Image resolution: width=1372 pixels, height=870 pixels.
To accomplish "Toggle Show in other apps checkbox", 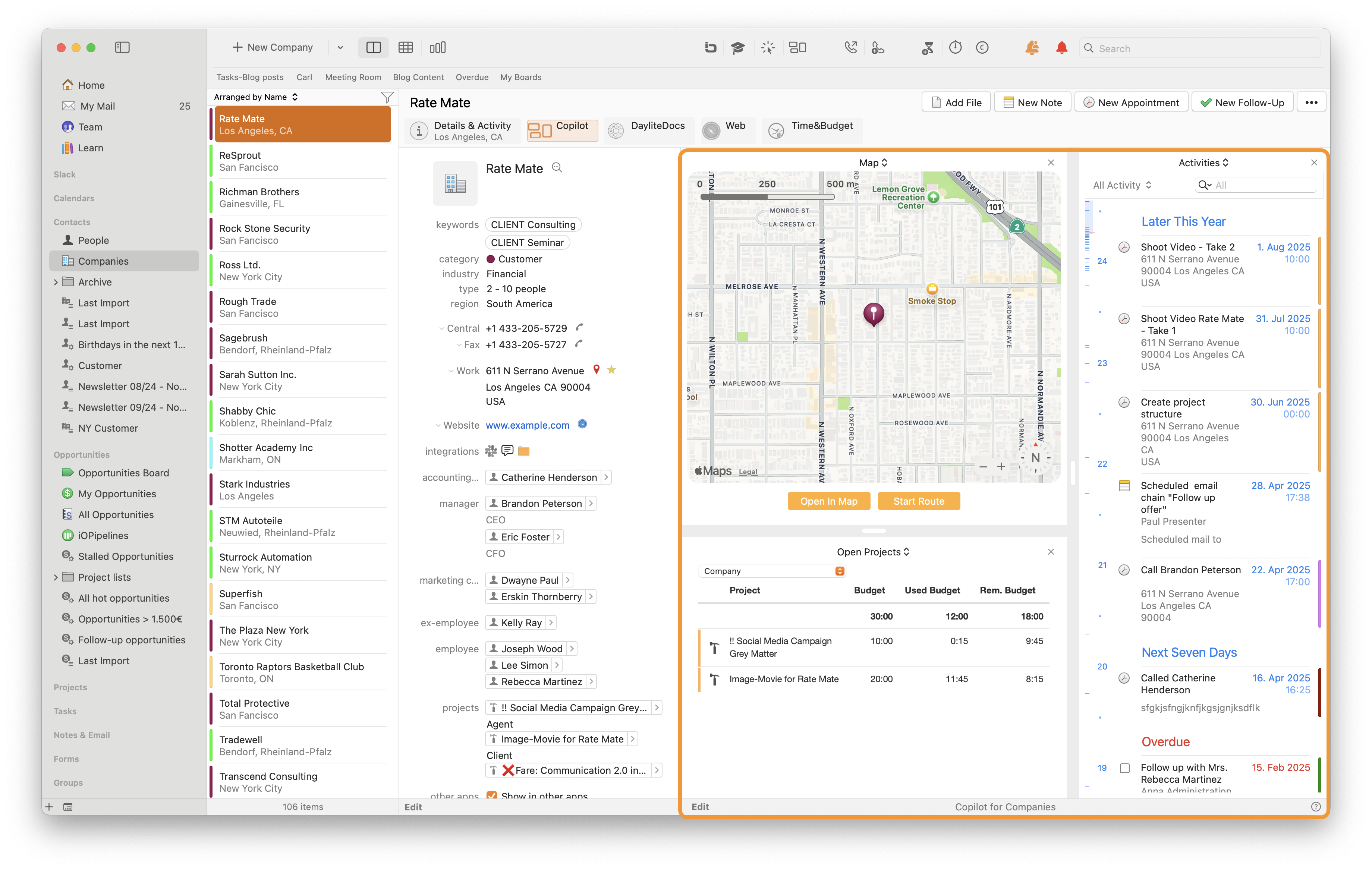I will coord(491,795).
